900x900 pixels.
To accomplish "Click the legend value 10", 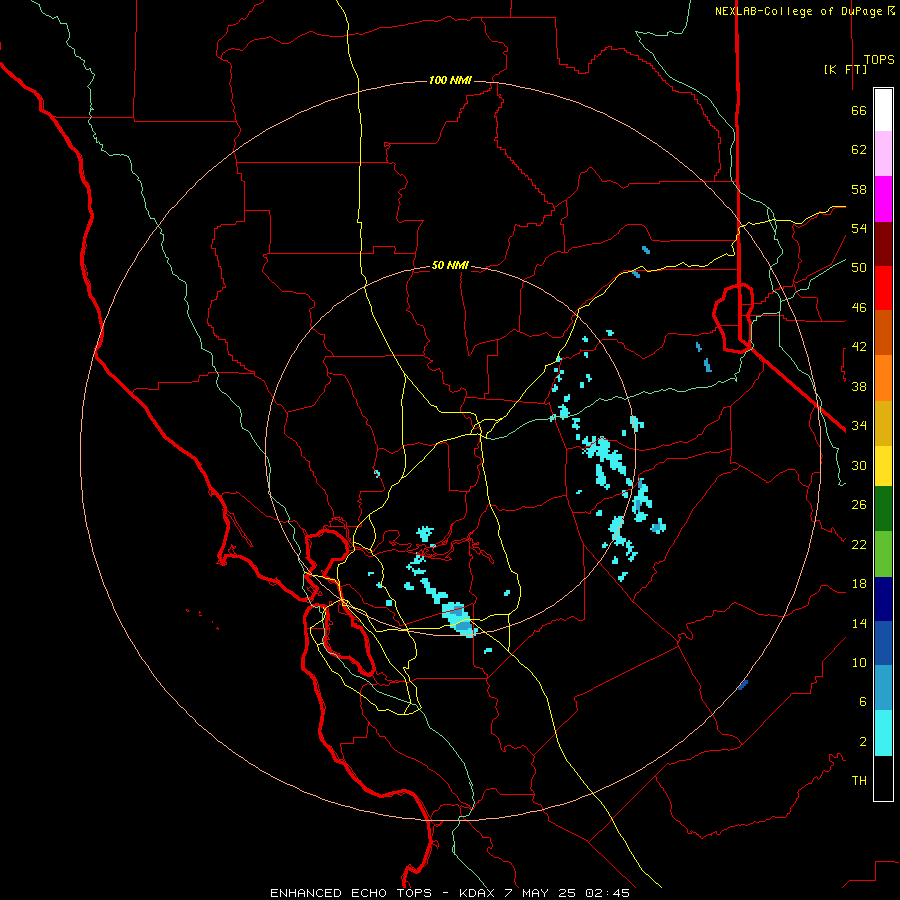I will coord(859,662).
